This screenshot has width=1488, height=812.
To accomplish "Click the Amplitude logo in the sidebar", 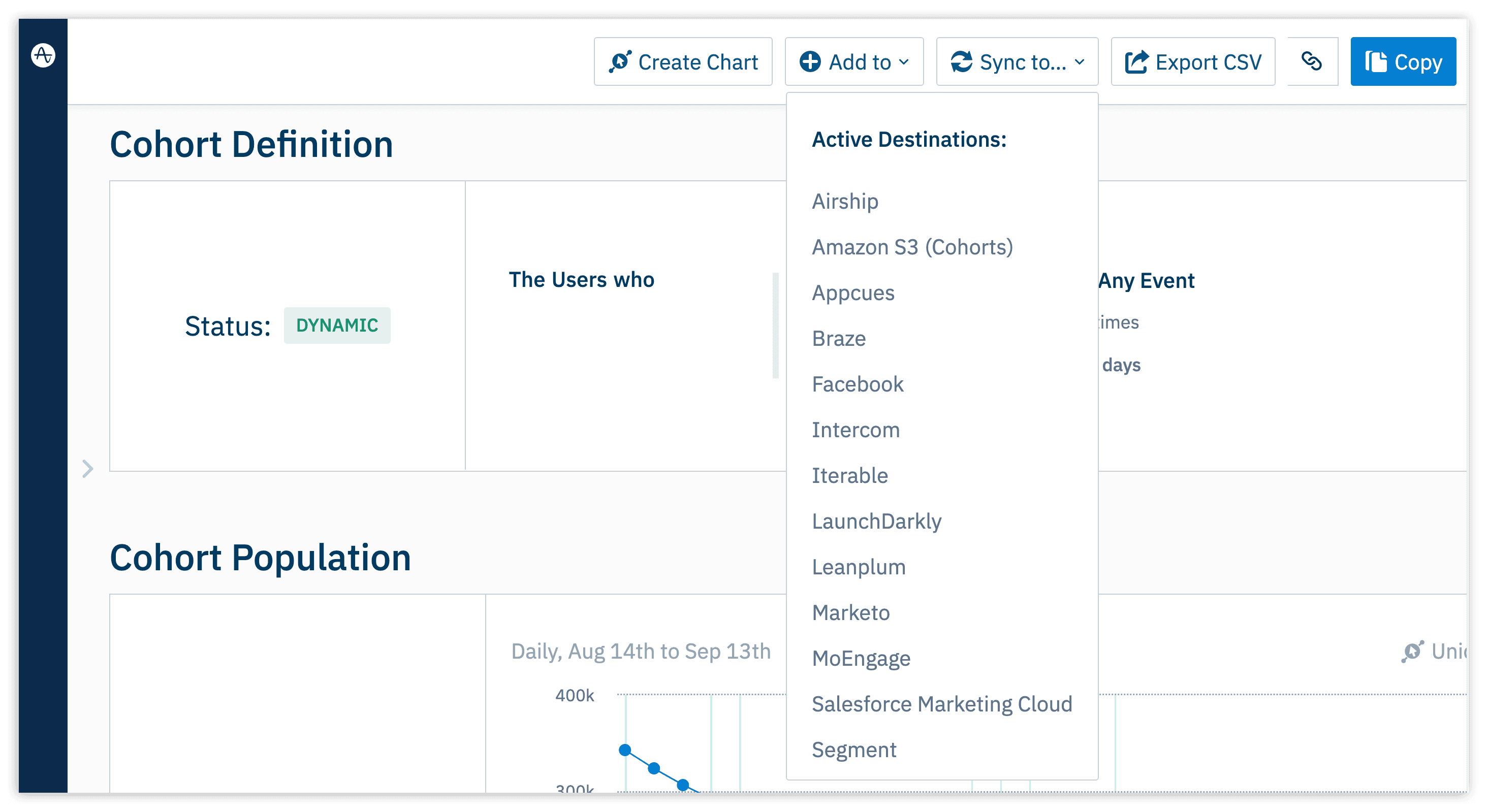I will coord(44,56).
